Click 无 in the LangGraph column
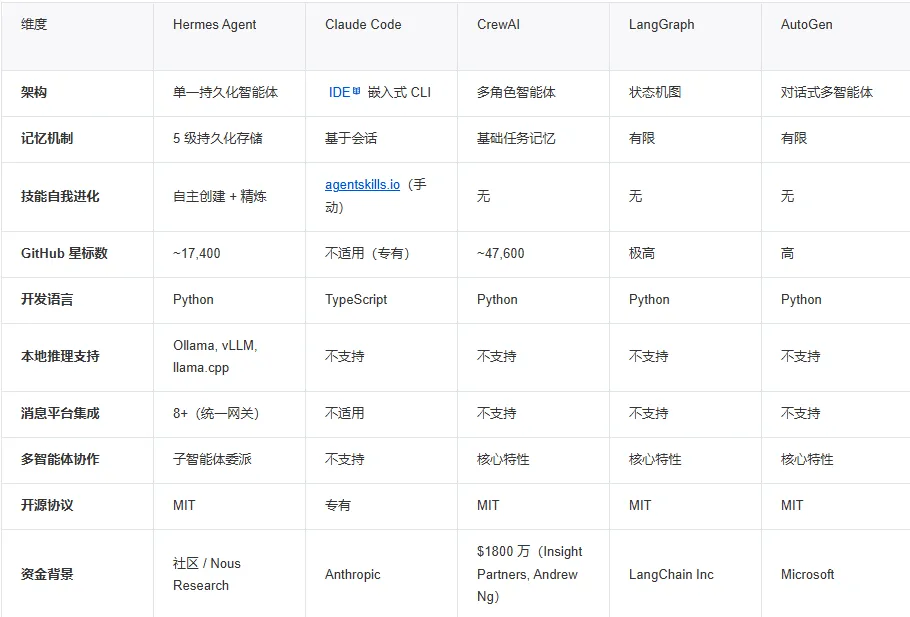 click(635, 196)
